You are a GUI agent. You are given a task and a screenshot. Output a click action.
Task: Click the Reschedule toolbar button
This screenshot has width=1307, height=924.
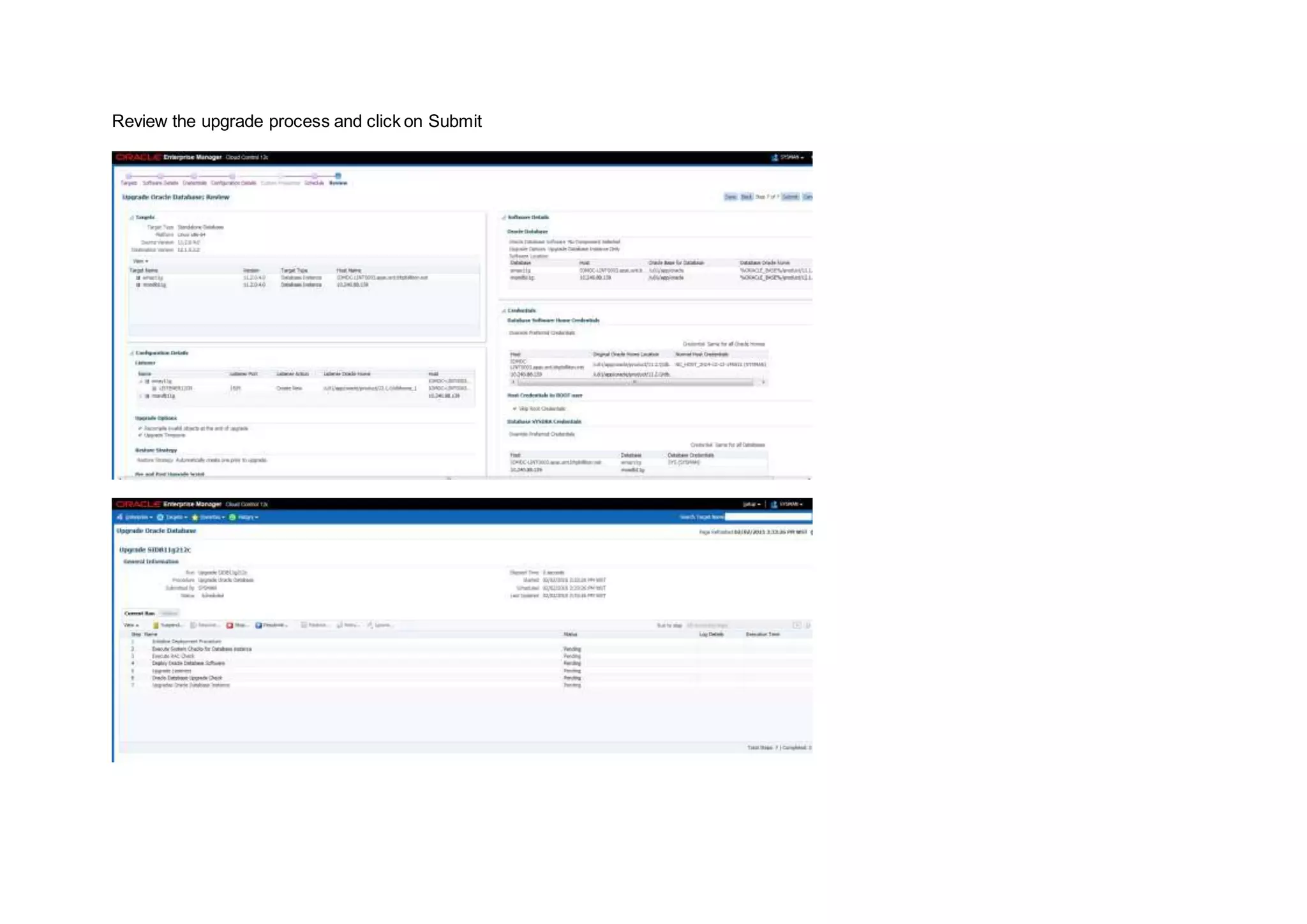click(x=272, y=625)
